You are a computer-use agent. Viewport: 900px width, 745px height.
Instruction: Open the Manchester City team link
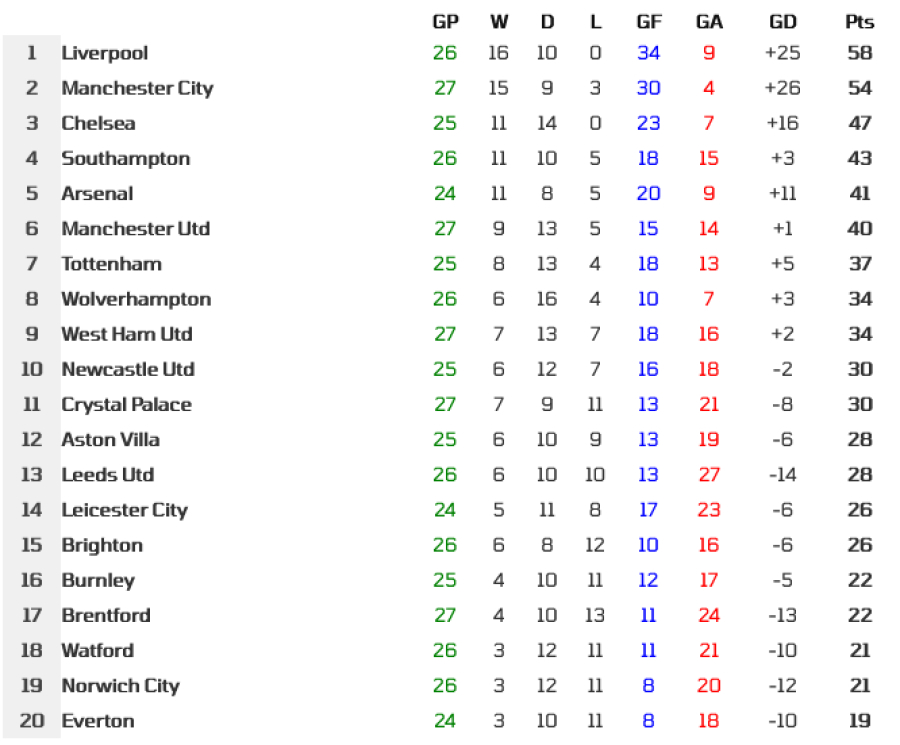[x=137, y=88]
